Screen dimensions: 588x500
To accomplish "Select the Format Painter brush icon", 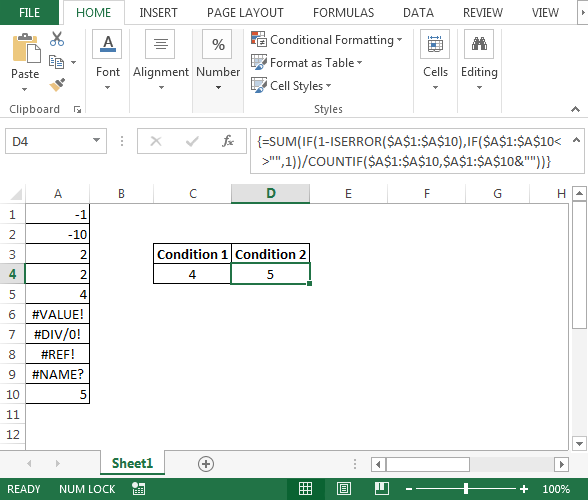I will tap(57, 85).
